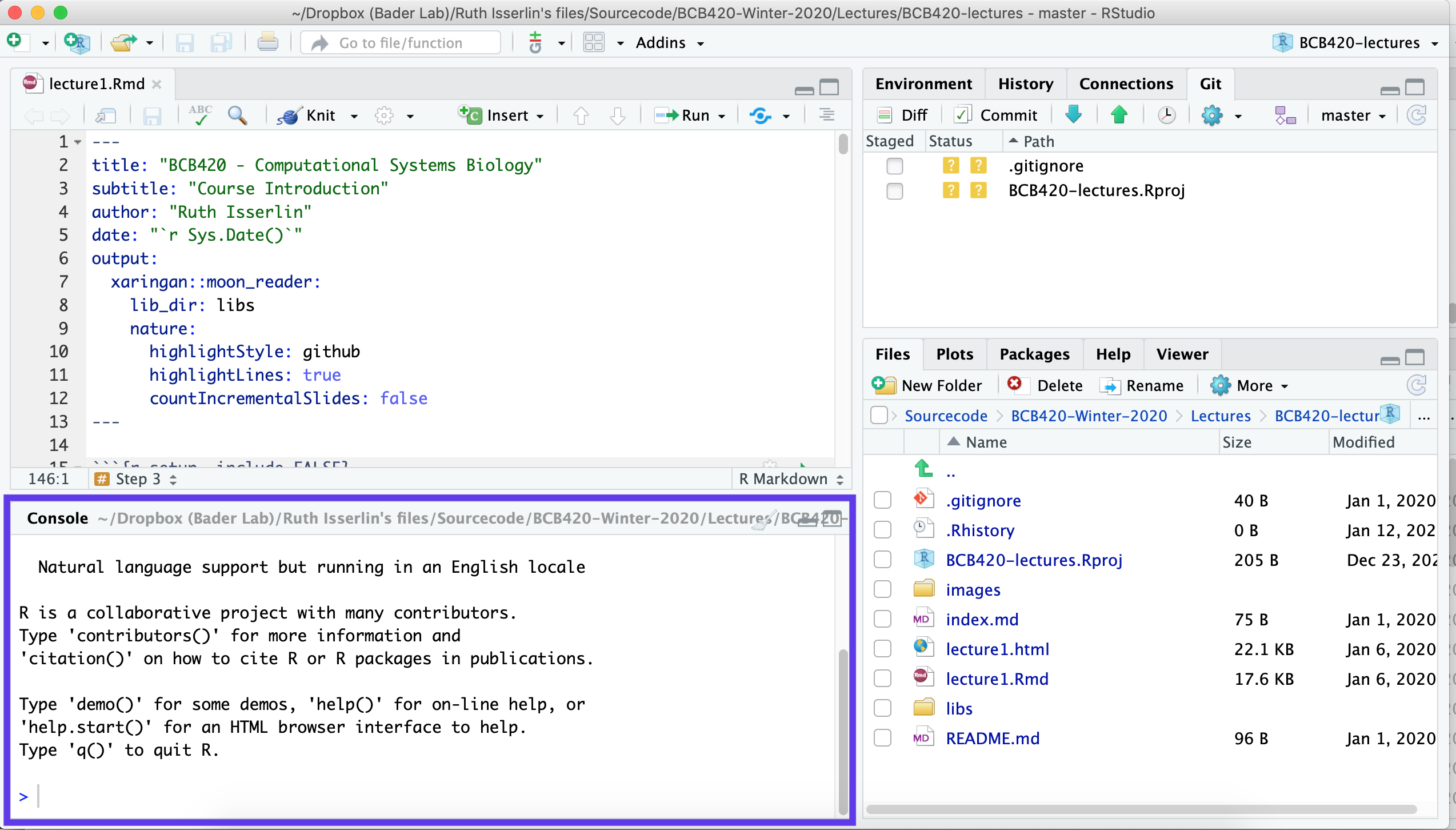
Task: Click the Workspace panes grid icon
Action: pyautogui.click(x=594, y=42)
